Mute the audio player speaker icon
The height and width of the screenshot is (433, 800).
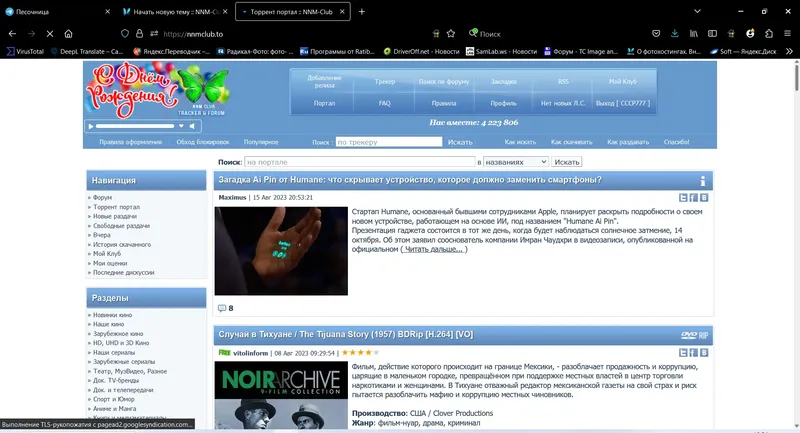coord(192,126)
